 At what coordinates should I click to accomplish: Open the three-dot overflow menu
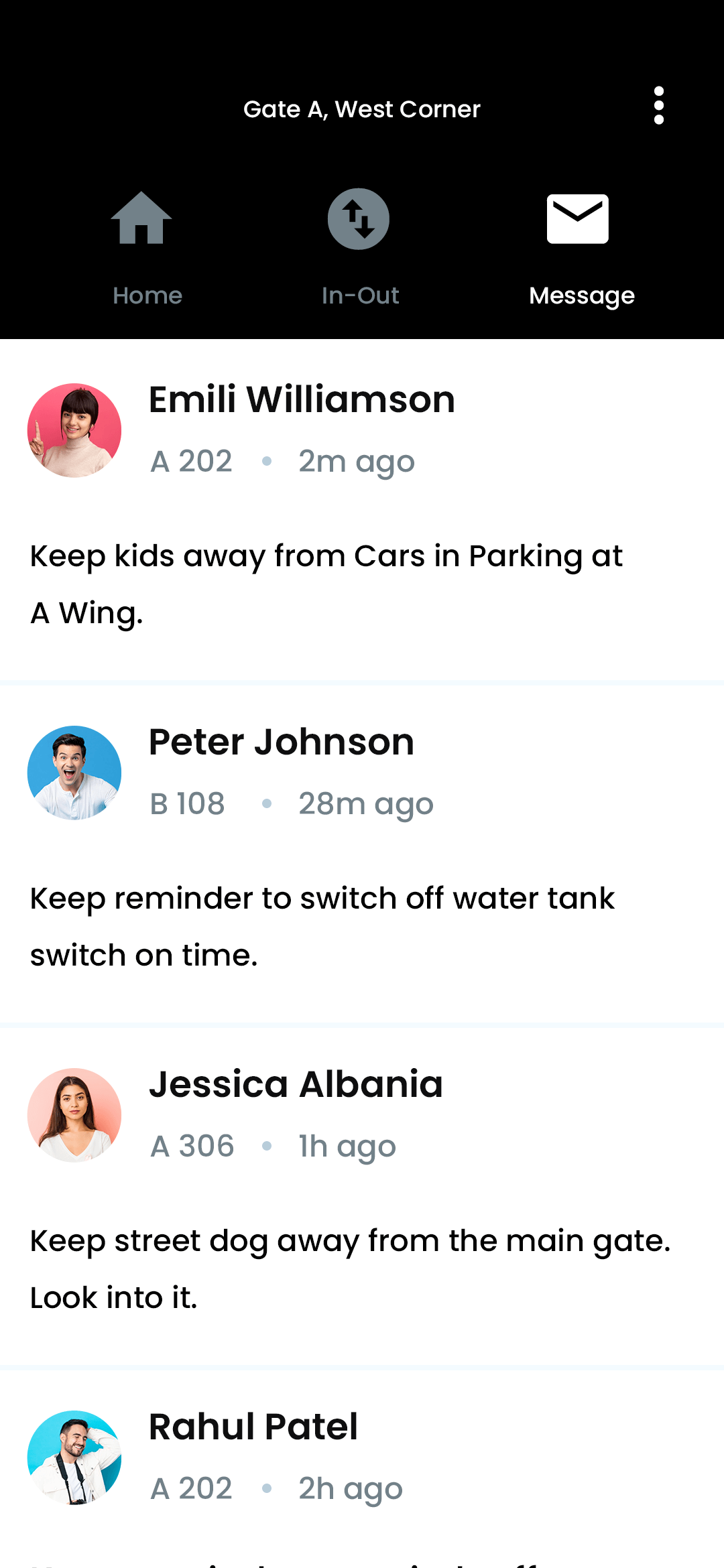point(658,106)
